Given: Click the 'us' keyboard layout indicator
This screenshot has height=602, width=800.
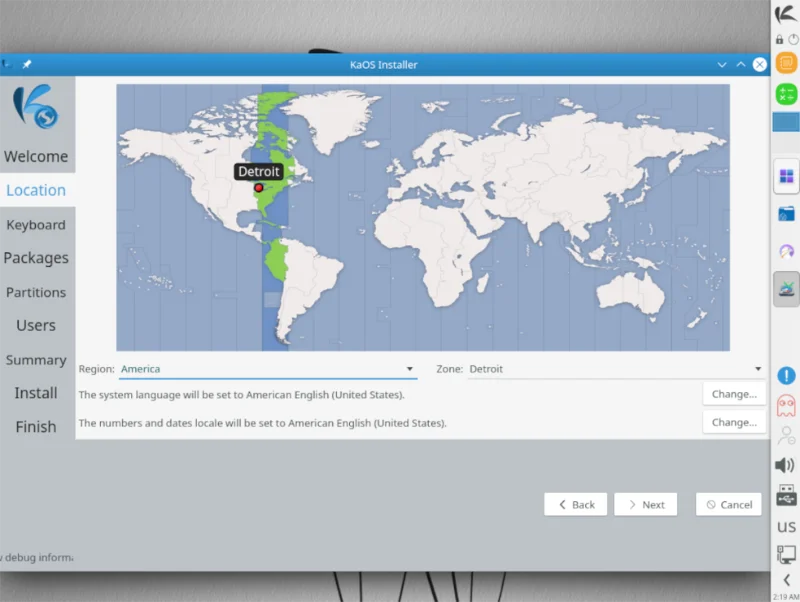Looking at the screenshot, I should [x=786, y=526].
